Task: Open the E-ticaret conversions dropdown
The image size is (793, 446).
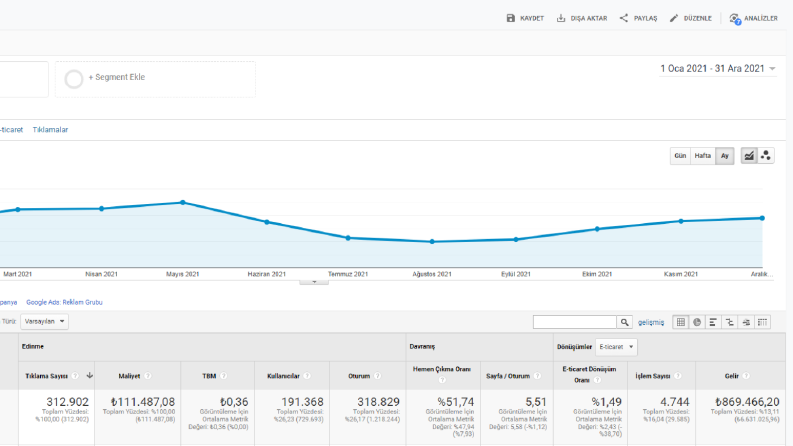Action: pyautogui.click(x=616, y=347)
